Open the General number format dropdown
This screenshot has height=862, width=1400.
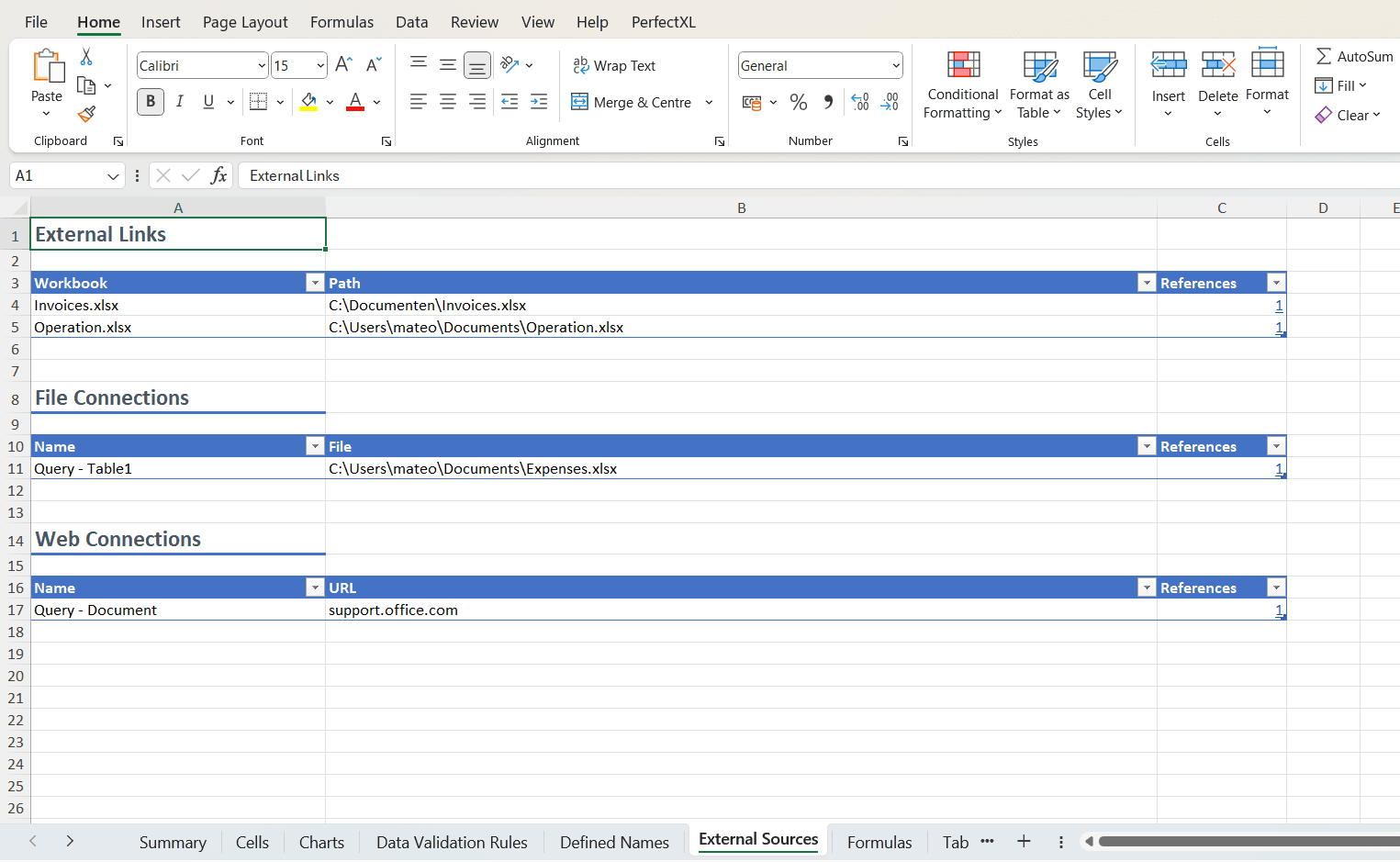click(895, 65)
